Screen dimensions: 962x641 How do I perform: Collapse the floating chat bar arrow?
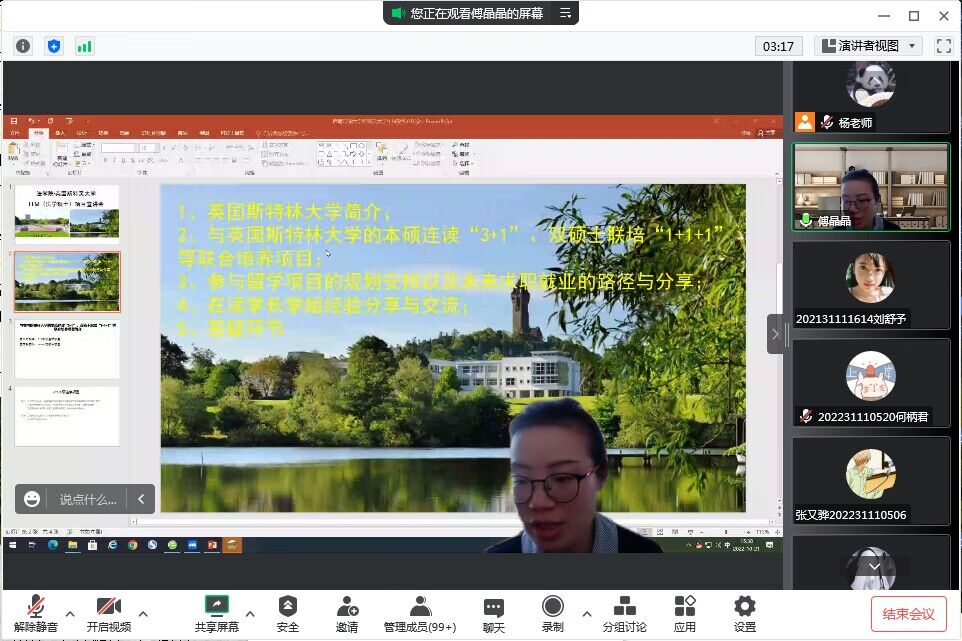[141, 499]
